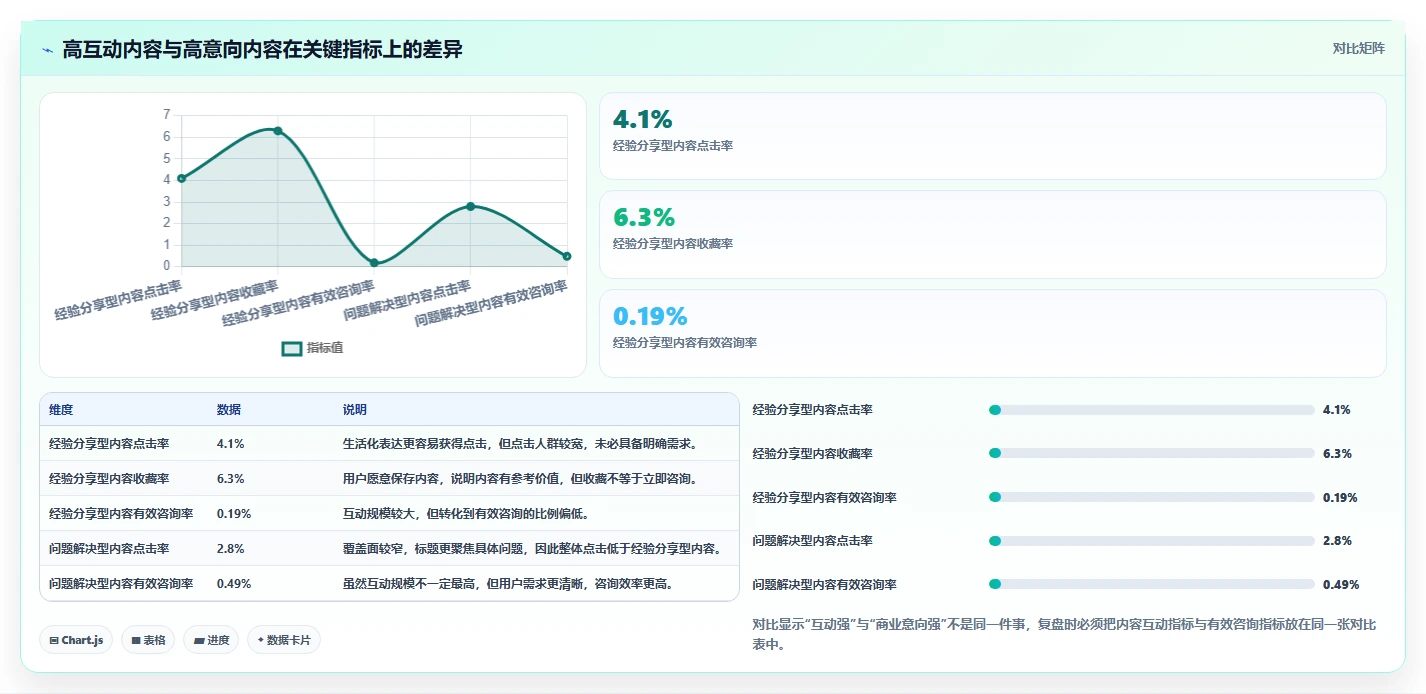Click the 对比矩阵 label in header
Image resolution: width=1426 pixels, height=694 pixels.
pyautogui.click(x=1359, y=49)
